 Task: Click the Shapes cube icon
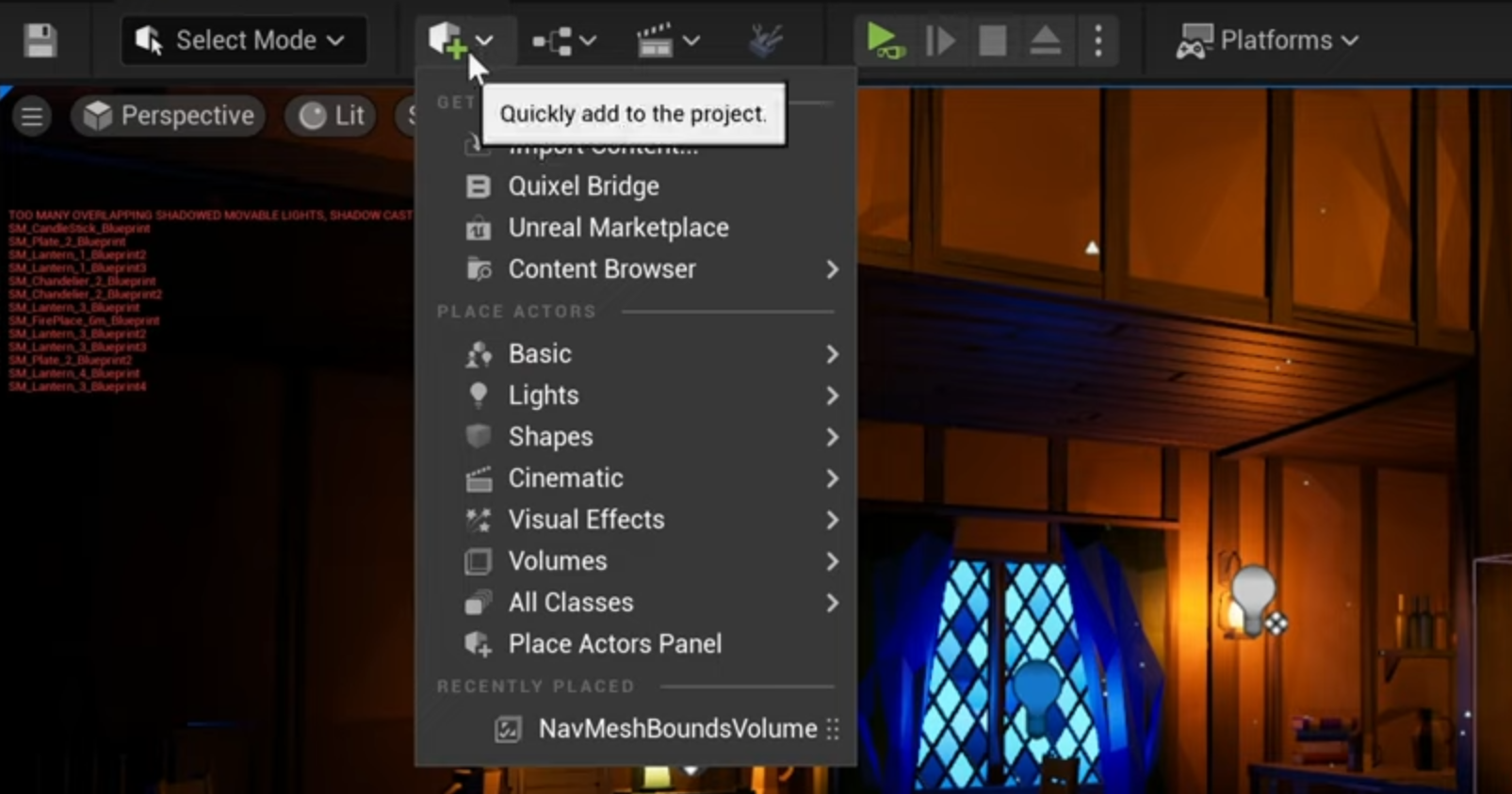(479, 436)
